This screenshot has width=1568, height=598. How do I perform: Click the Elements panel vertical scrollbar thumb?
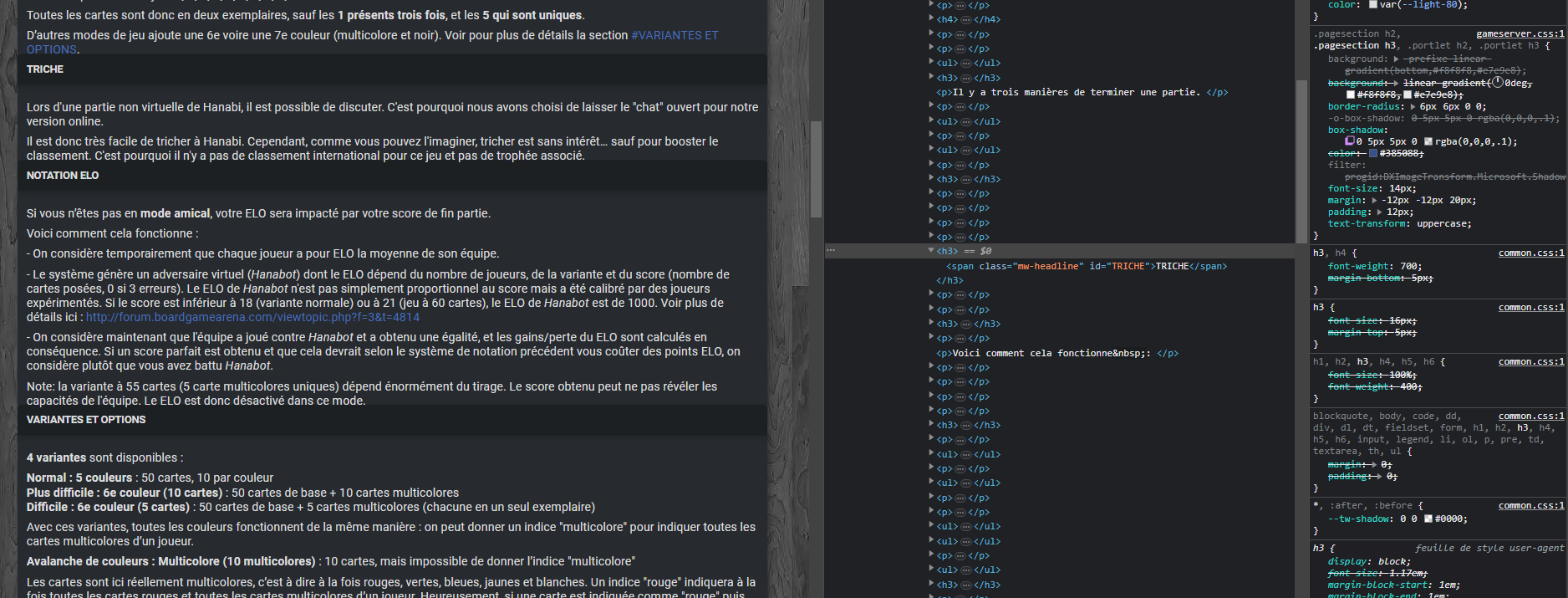pos(1301,161)
